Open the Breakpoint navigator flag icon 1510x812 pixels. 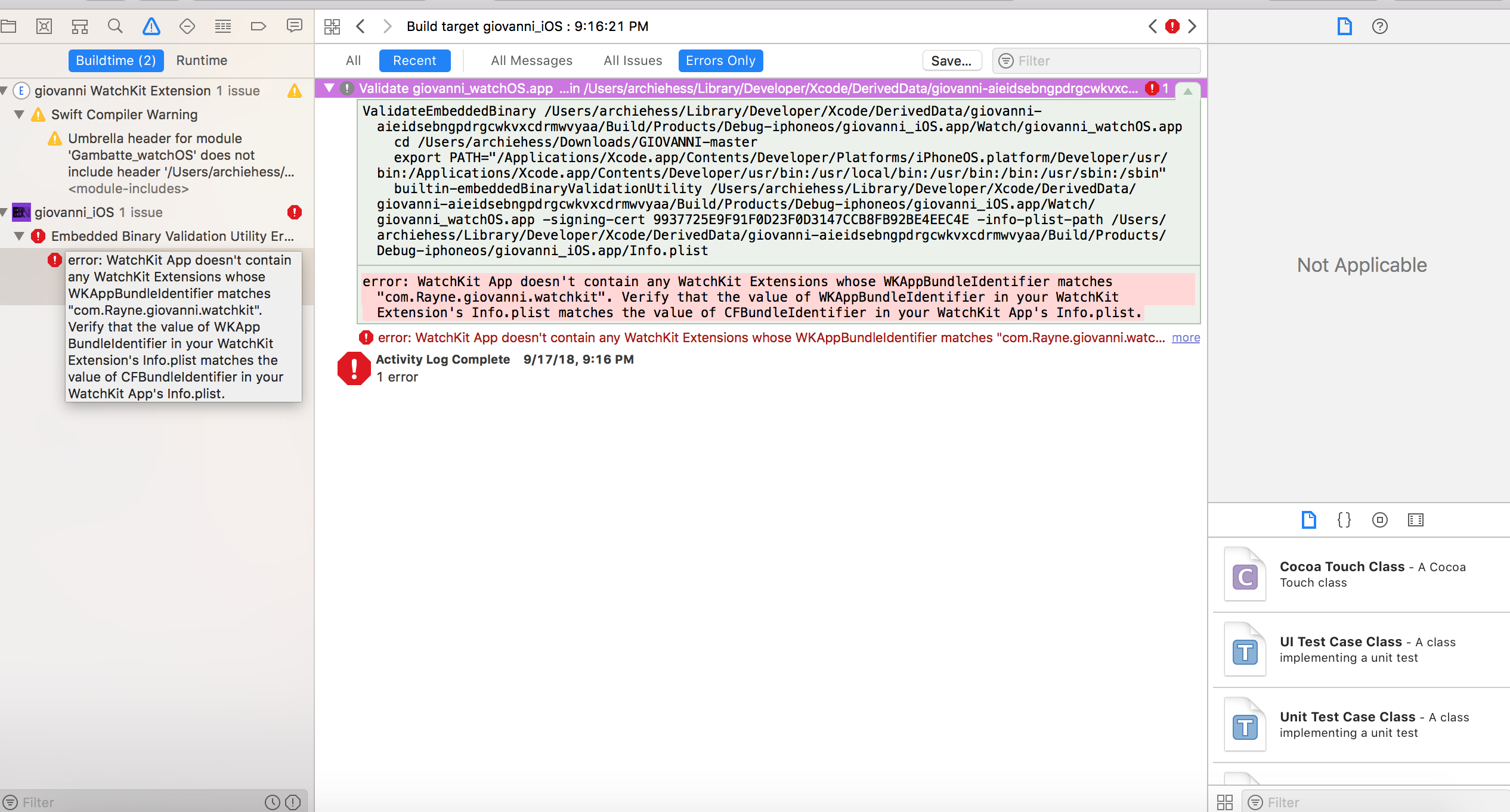point(258,26)
